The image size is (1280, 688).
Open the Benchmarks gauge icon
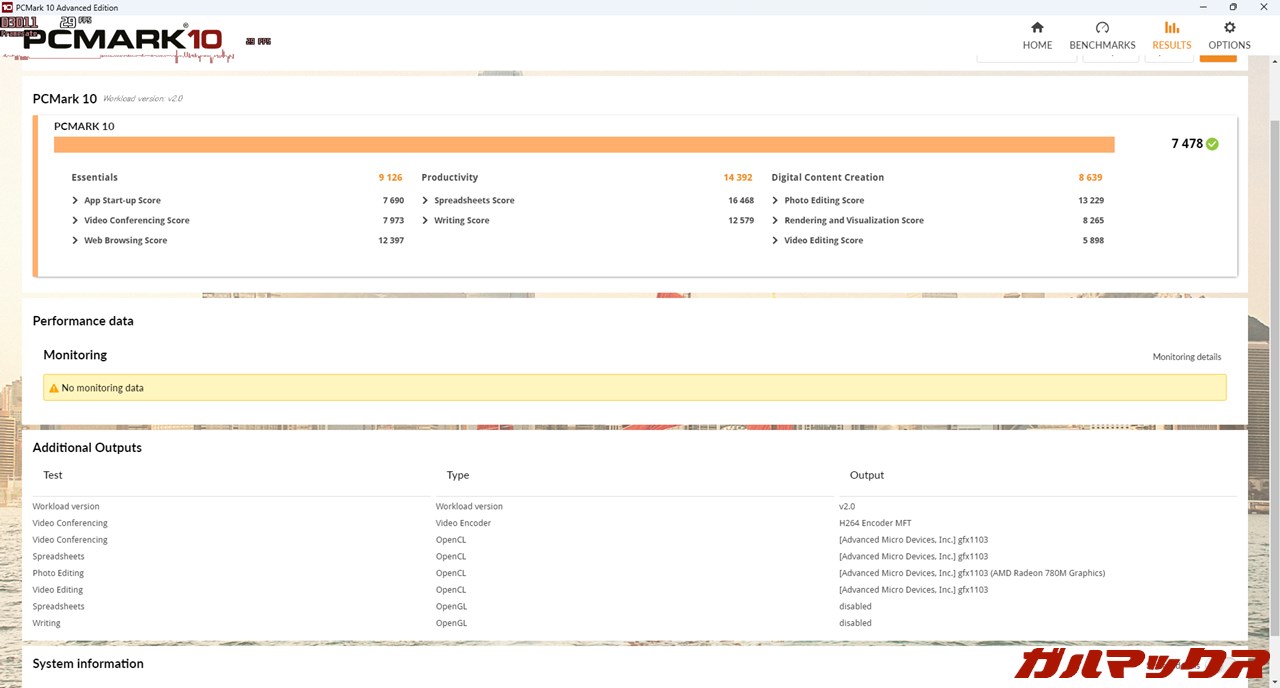(1102, 28)
